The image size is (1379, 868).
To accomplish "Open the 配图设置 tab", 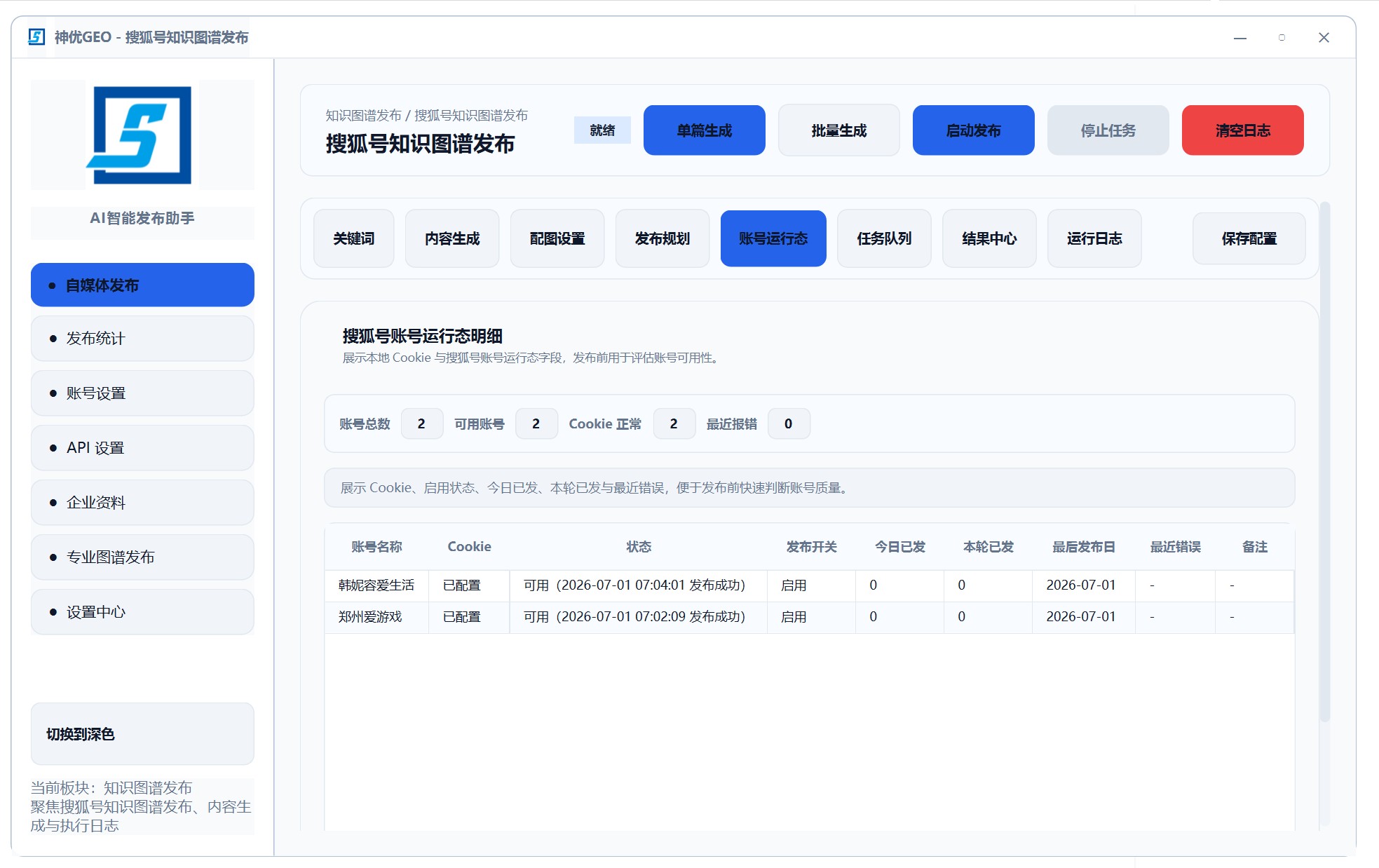I will coord(557,238).
